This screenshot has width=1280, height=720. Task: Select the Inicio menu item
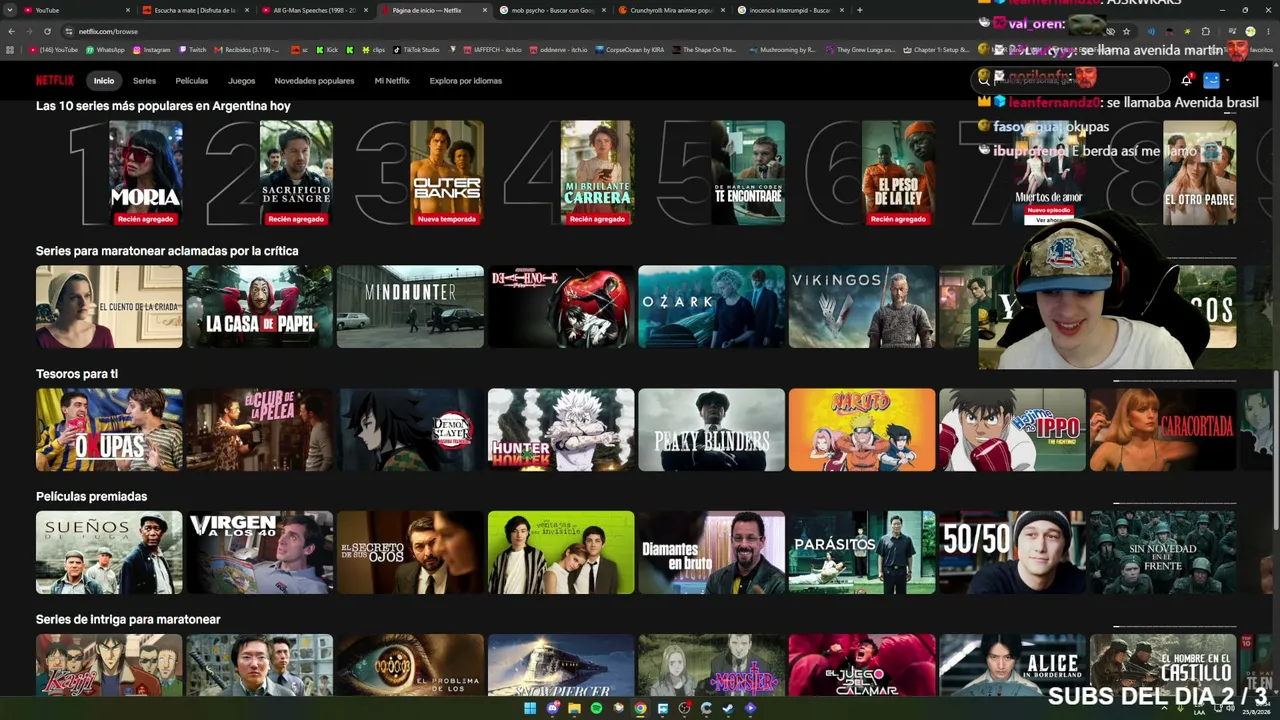104,81
